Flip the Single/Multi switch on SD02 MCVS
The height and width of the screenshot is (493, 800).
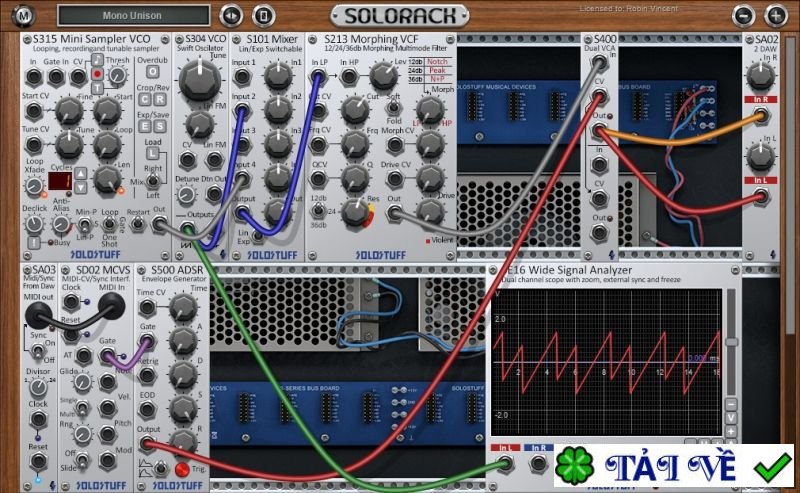point(81,407)
